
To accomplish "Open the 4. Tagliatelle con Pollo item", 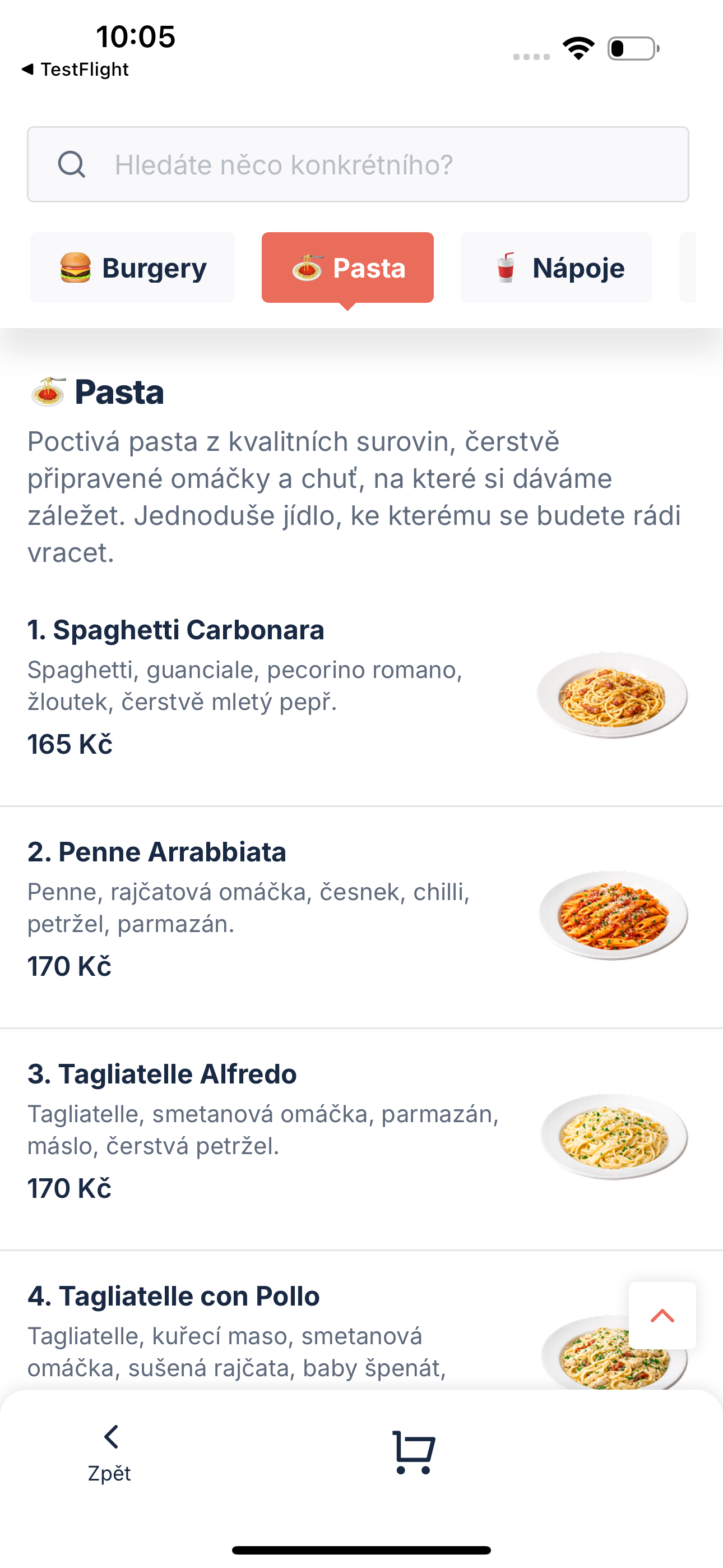I will tap(361, 1321).
